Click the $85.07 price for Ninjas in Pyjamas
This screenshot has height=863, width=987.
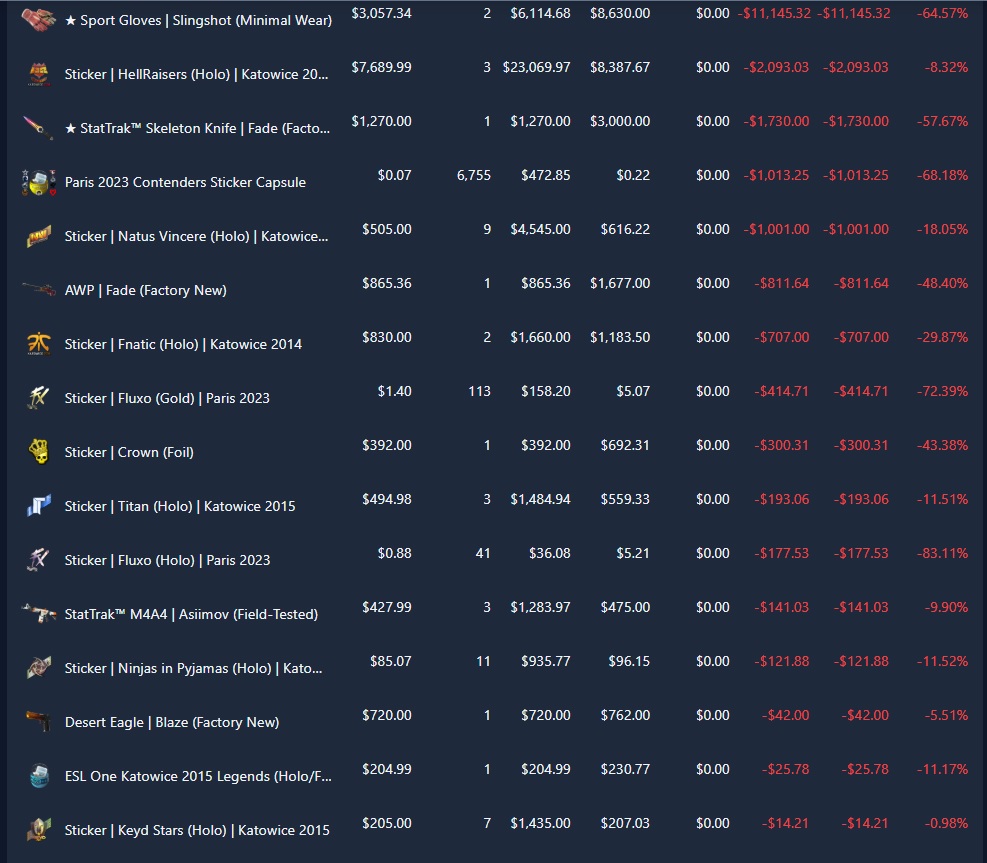(390, 662)
